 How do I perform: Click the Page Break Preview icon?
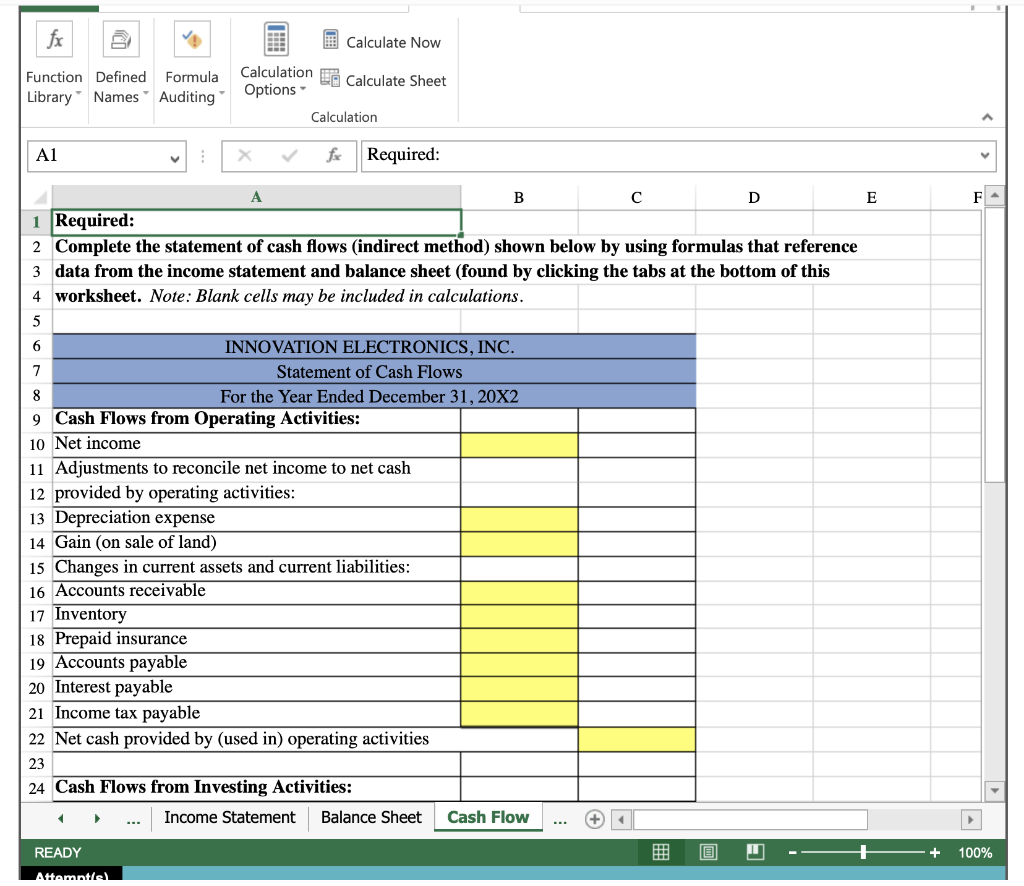pos(754,851)
